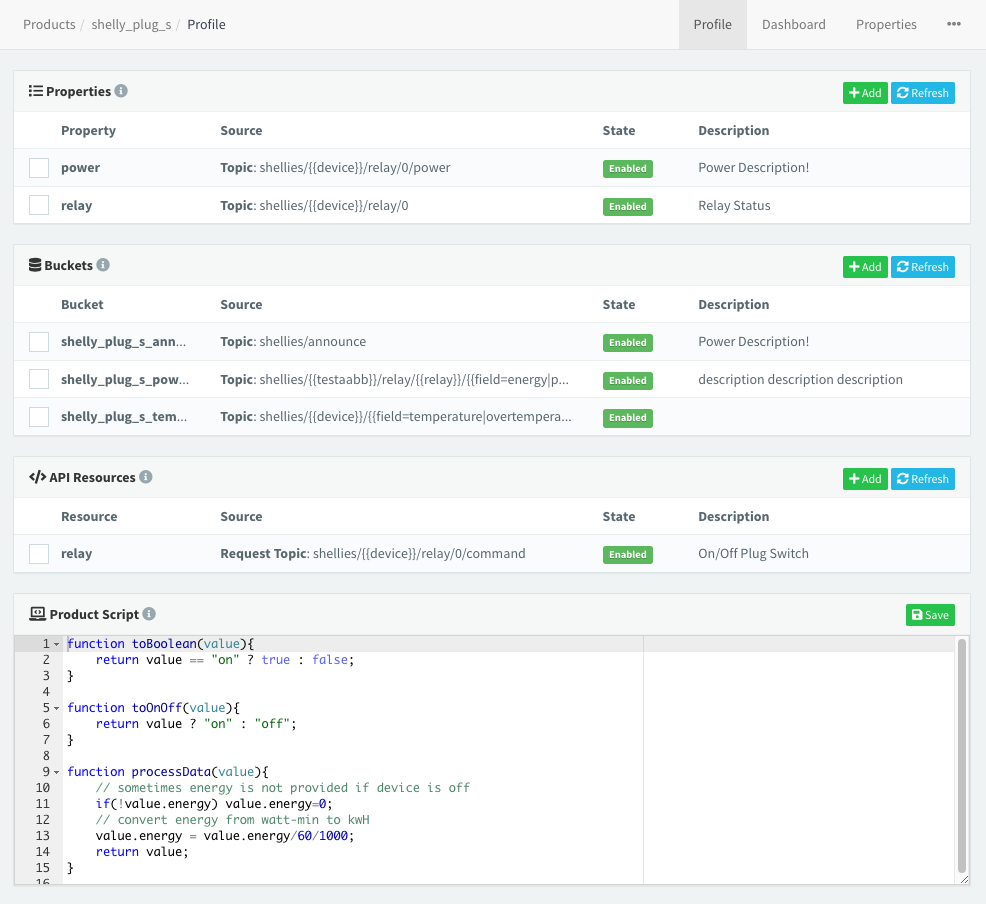This screenshot has width=986, height=904.
Task: Click the info icon next to Properties heading
Action: (121, 91)
